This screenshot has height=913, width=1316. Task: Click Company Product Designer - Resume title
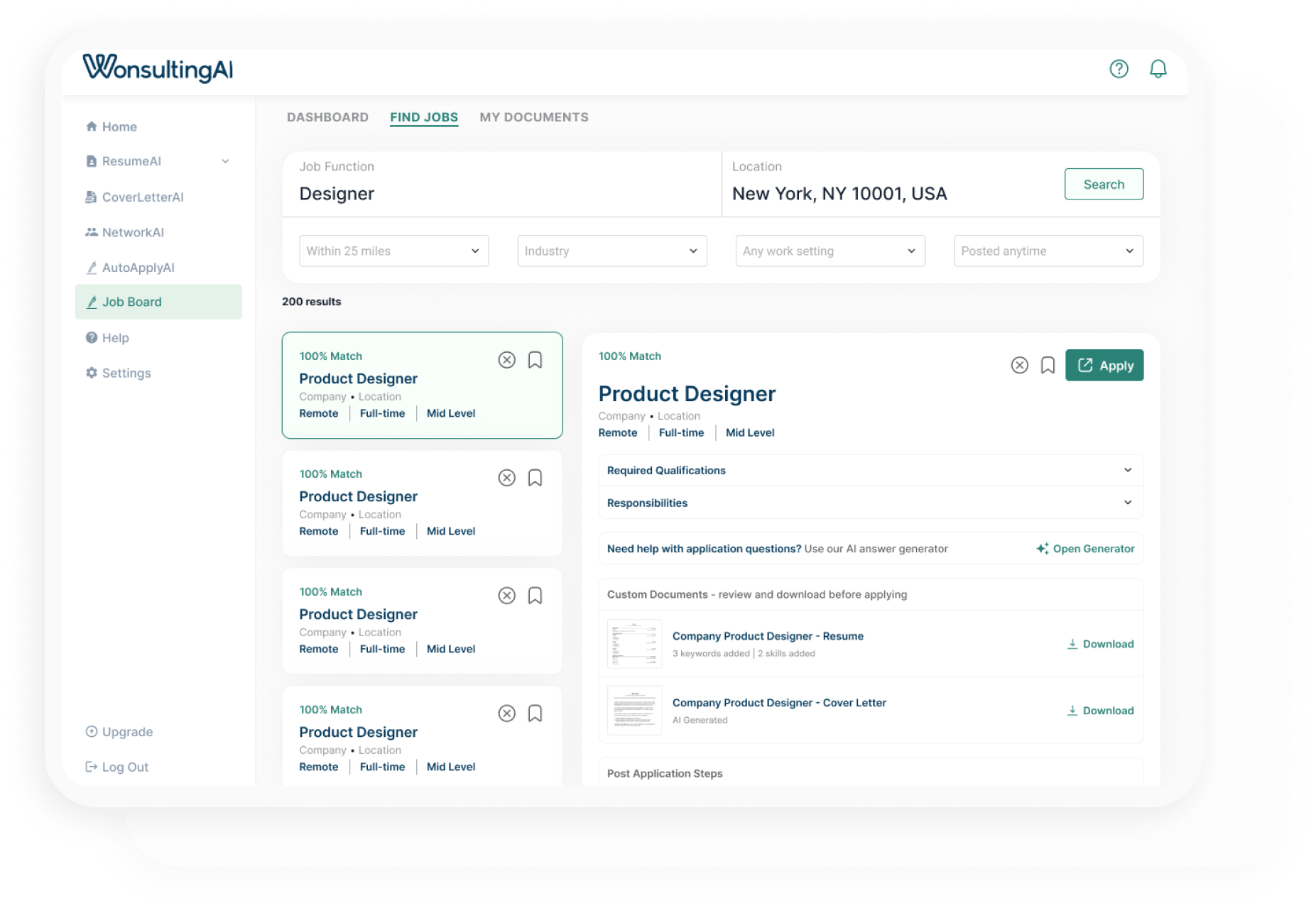pyautogui.click(x=768, y=637)
